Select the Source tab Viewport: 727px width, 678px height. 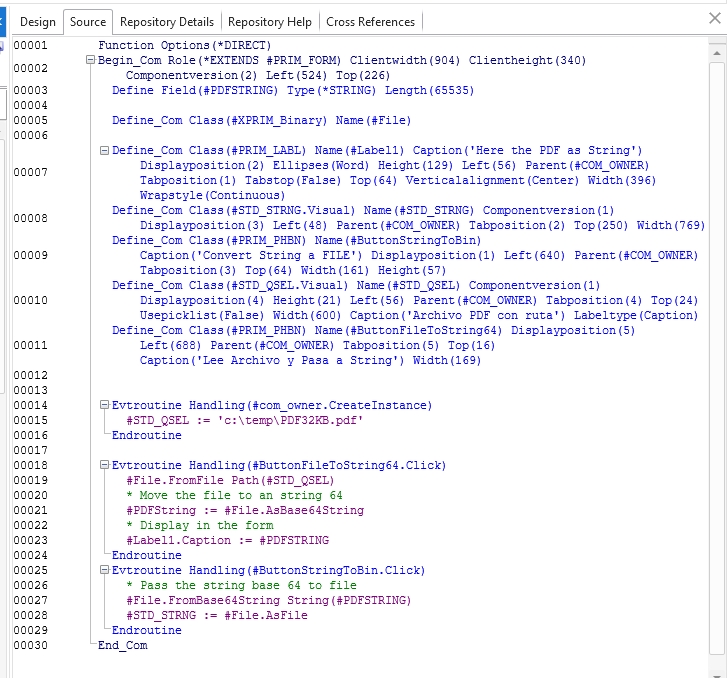[88, 22]
